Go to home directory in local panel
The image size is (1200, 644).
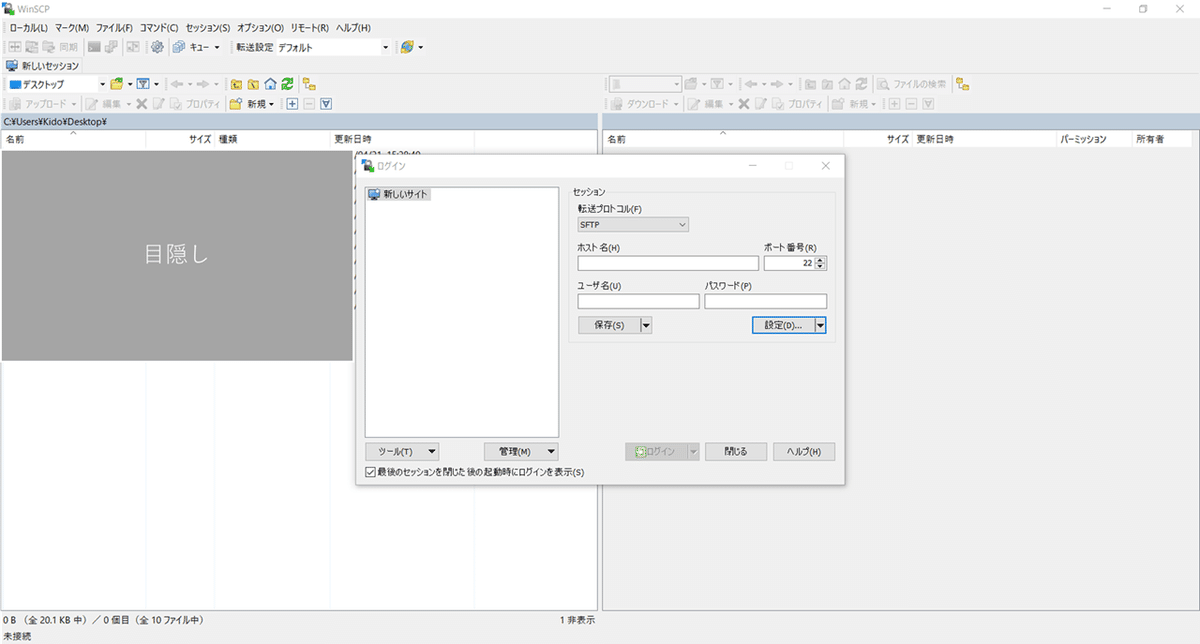point(270,85)
